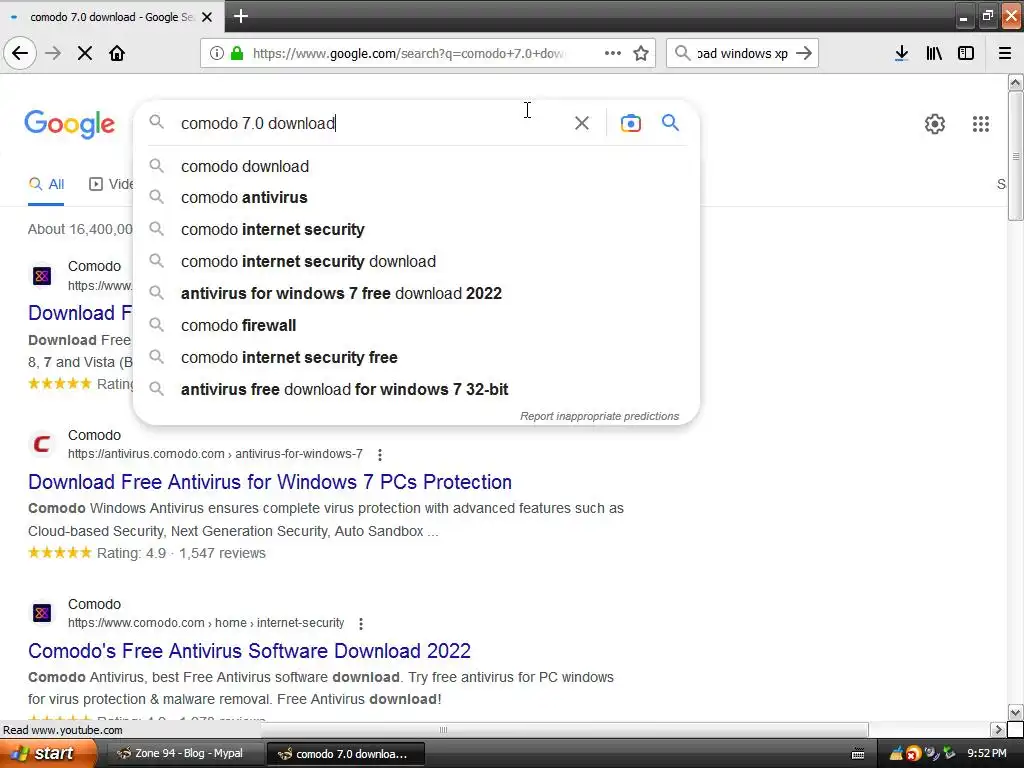Submit the browser search box arrow
1024x768 pixels.
point(804,53)
